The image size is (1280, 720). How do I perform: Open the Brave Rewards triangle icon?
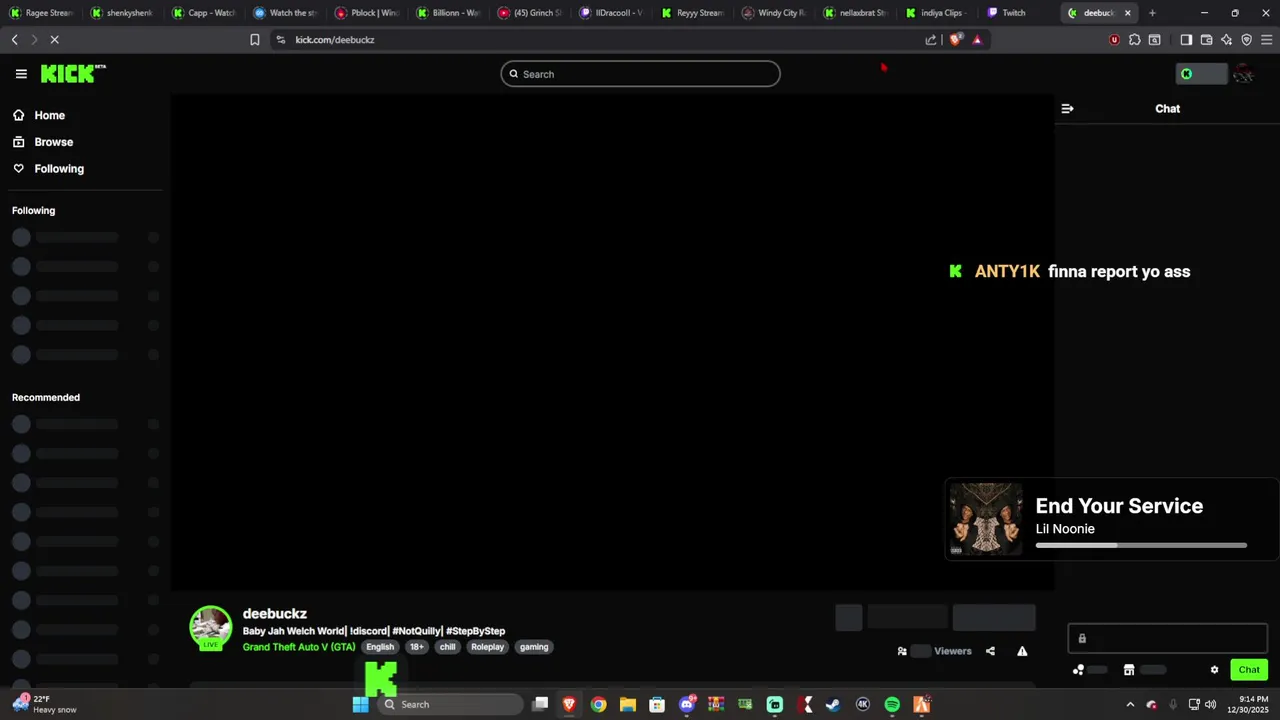click(x=977, y=40)
